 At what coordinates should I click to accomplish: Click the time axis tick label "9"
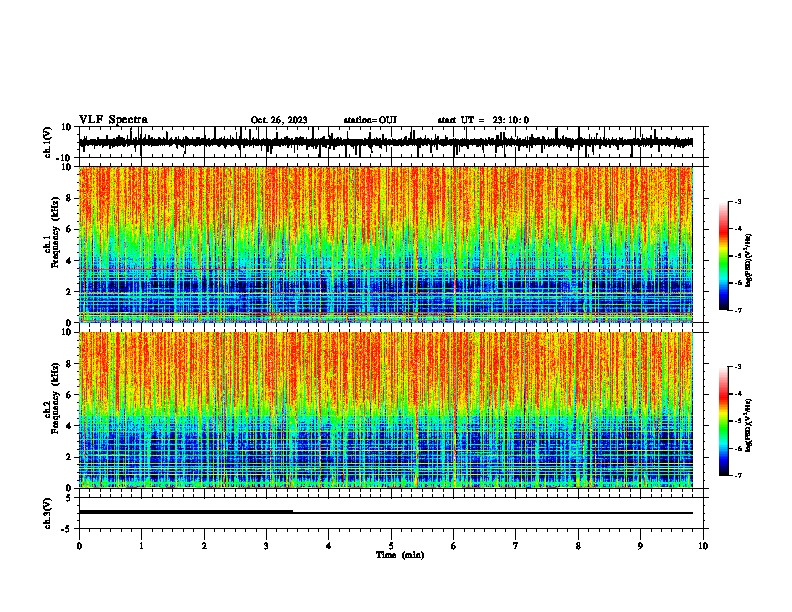tap(640, 546)
